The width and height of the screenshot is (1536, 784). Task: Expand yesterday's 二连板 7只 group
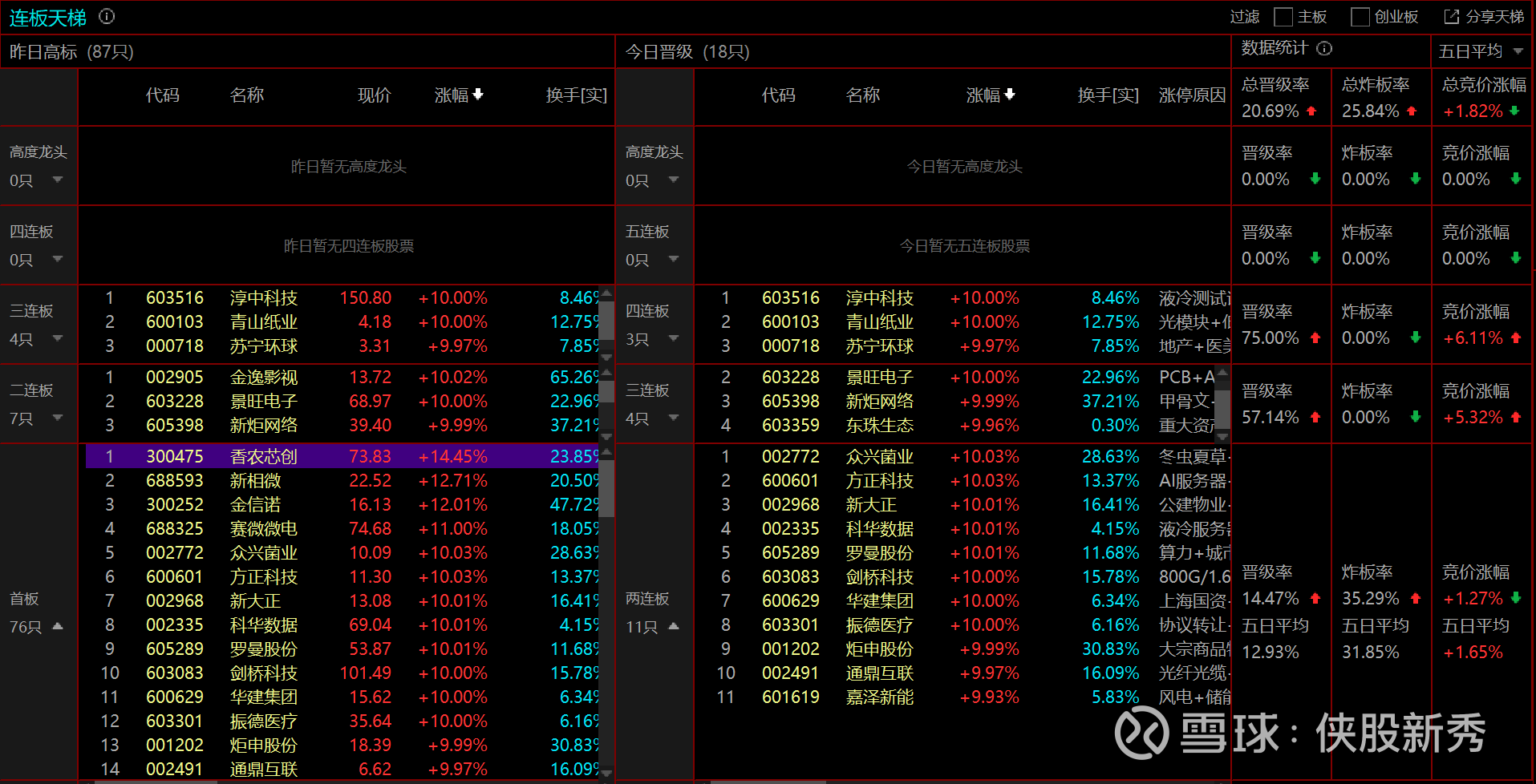click(58, 418)
